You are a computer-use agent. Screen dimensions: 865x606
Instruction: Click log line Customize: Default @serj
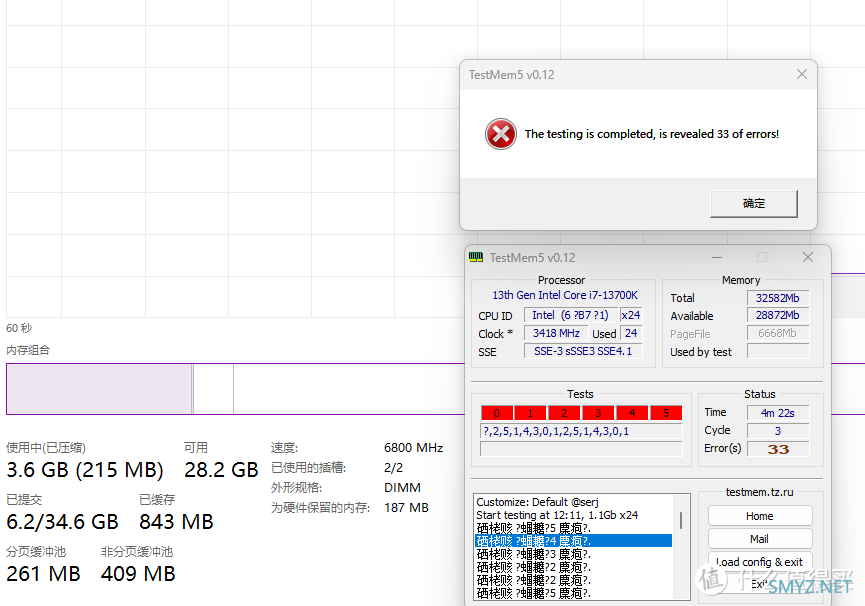tap(537, 502)
